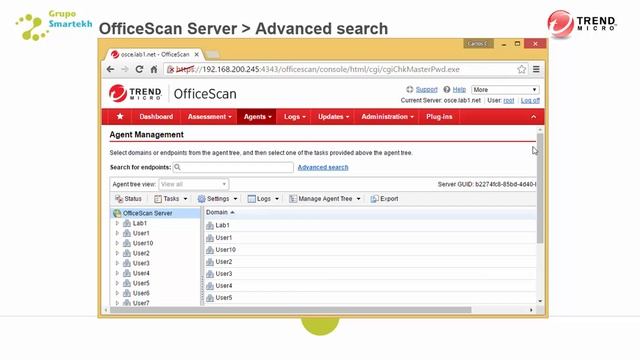Go back with the browser back arrow
This screenshot has width=640, height=360.
click(x=110, y=69)
